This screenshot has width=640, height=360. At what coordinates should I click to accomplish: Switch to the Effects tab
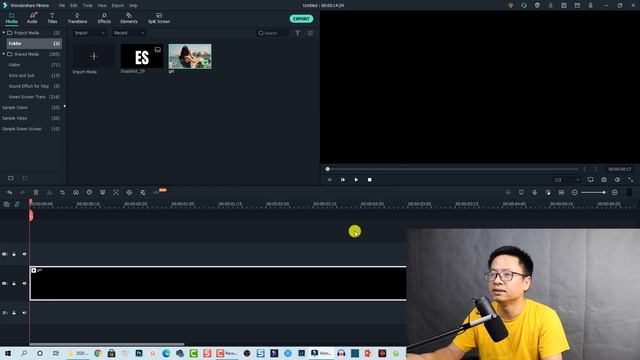(x=104, y=18)
